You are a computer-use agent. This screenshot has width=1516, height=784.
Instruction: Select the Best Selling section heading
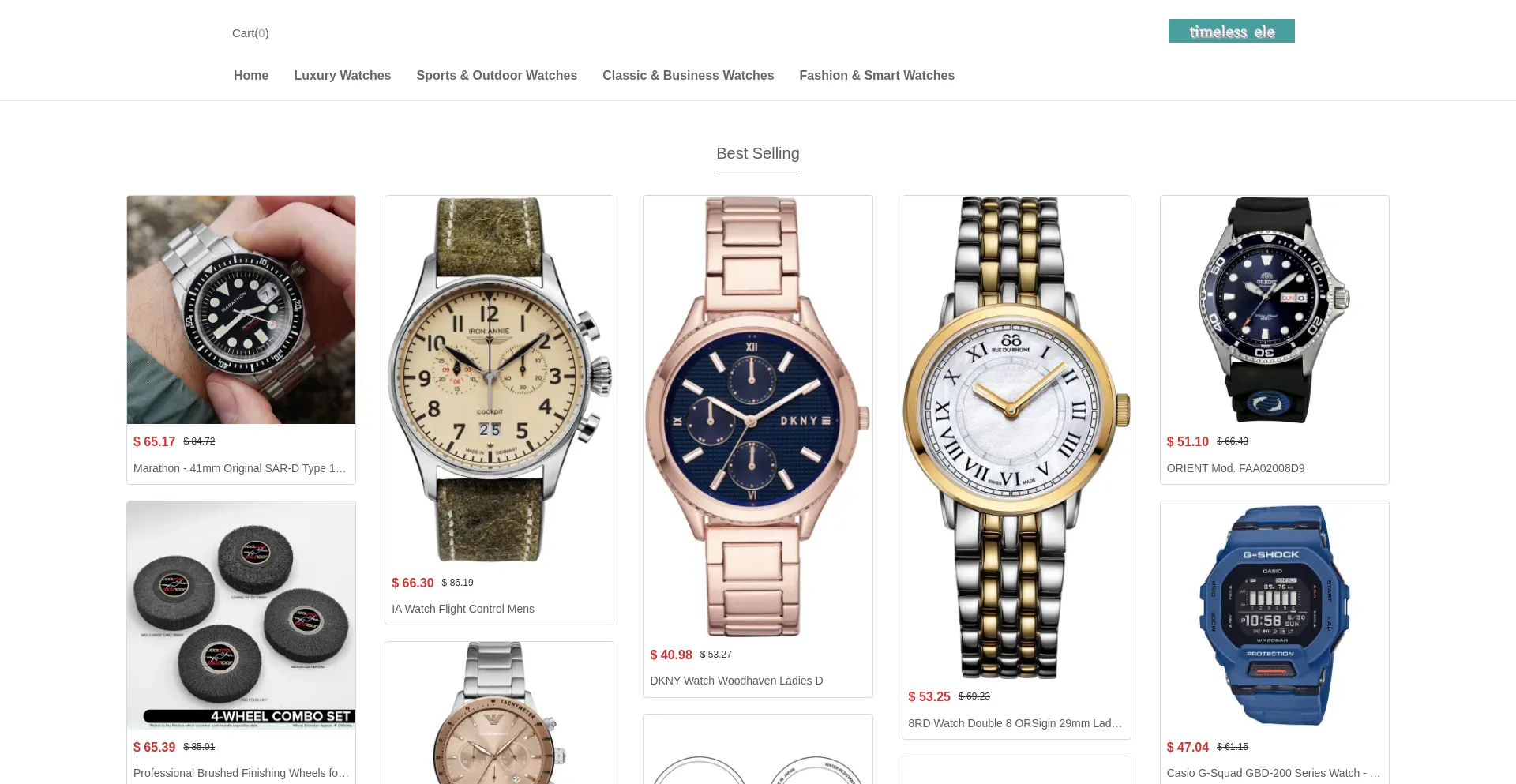tap(758, 154)
